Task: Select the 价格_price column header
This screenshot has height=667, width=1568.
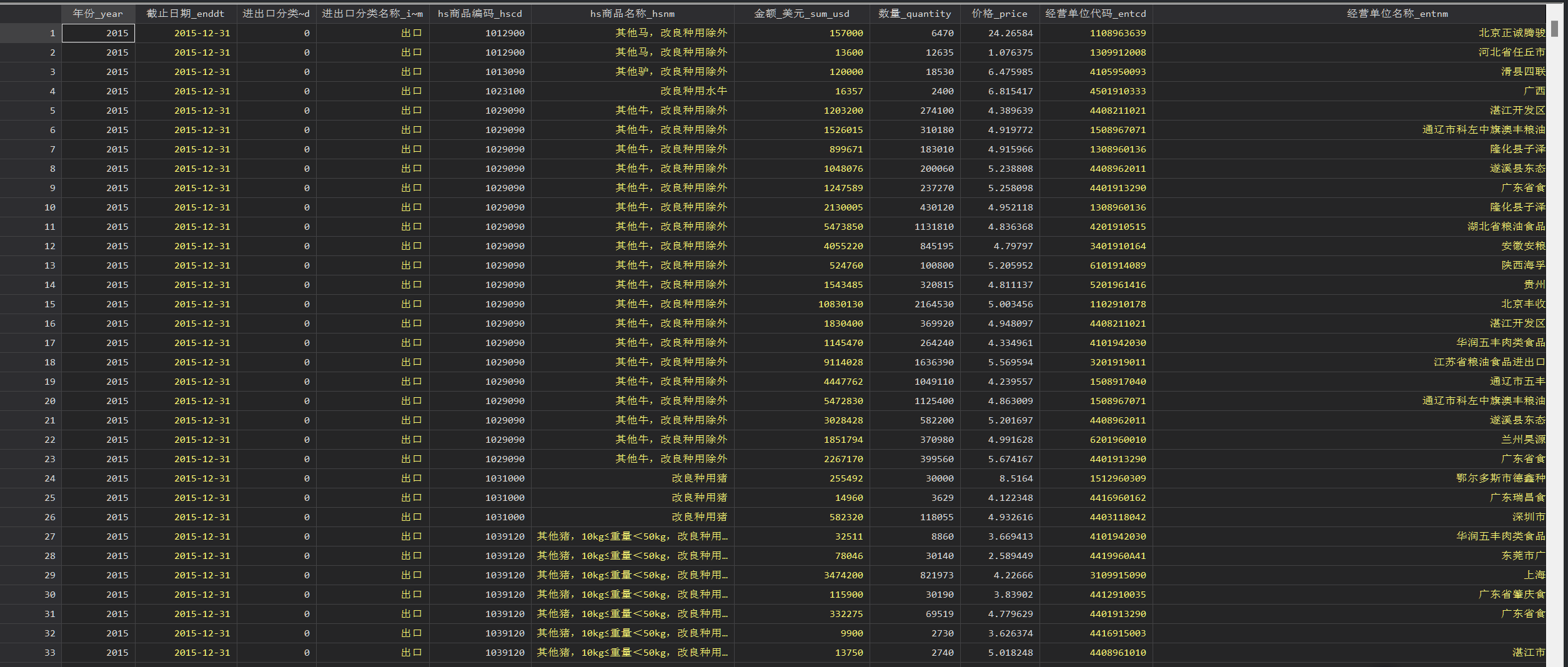Action: (x=1000, y=14)
